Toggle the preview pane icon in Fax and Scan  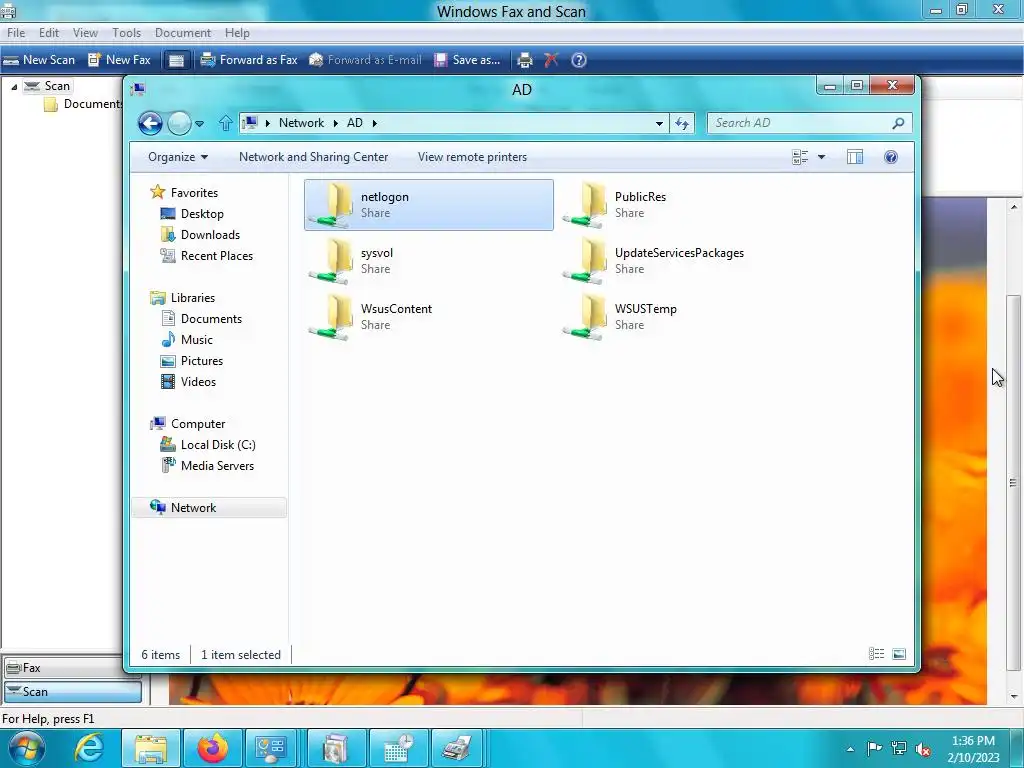176,60
